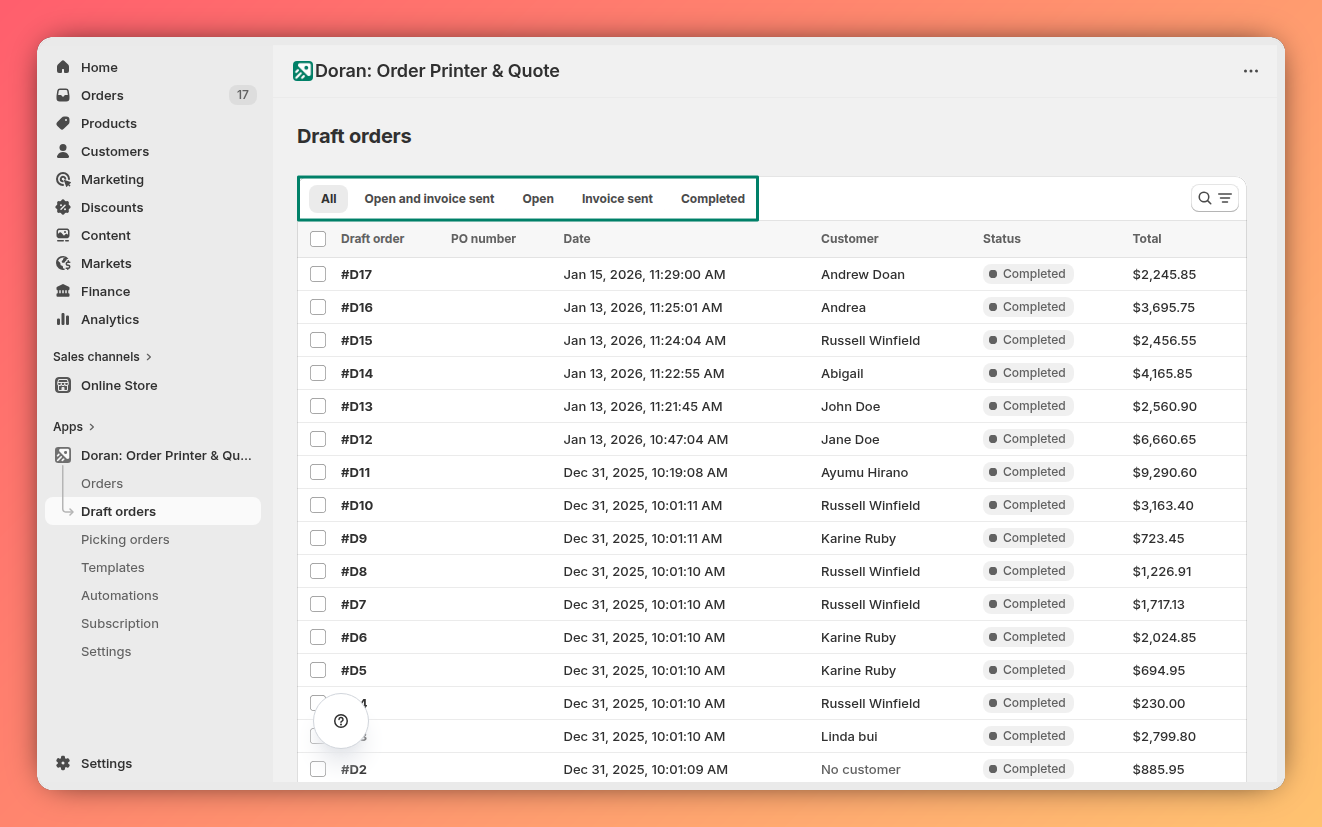1322x827 pixels.
Task: Open draft order #D13
Action: (357, 406)
